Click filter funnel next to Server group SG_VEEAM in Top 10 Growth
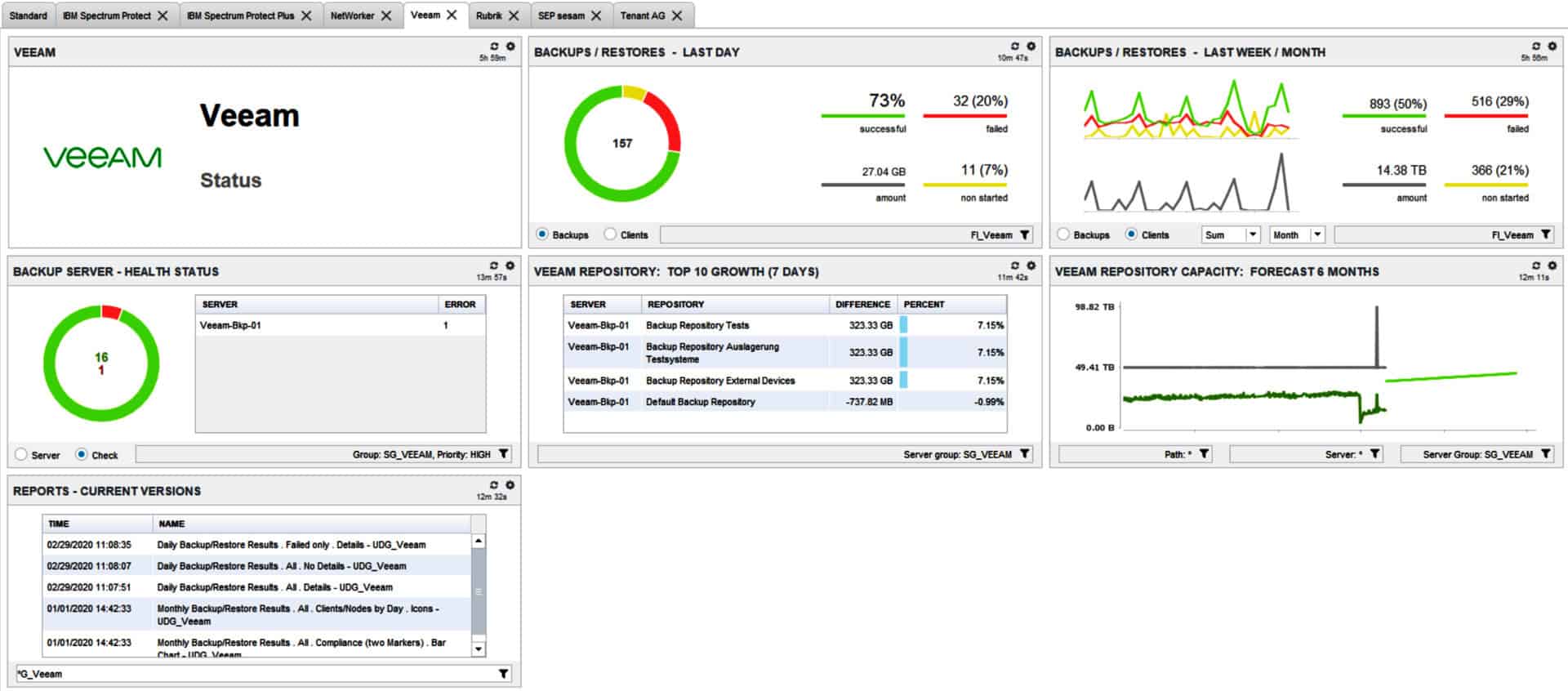Screen dimensions: 1568x691 pos(1025,454)
